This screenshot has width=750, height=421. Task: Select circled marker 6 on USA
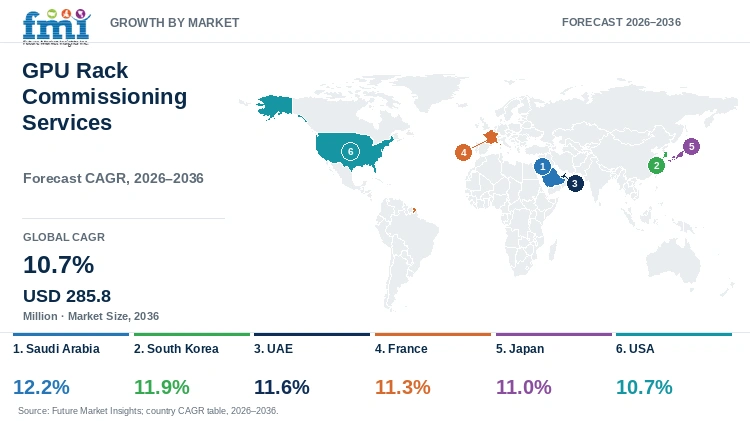[x=350, y=152]
